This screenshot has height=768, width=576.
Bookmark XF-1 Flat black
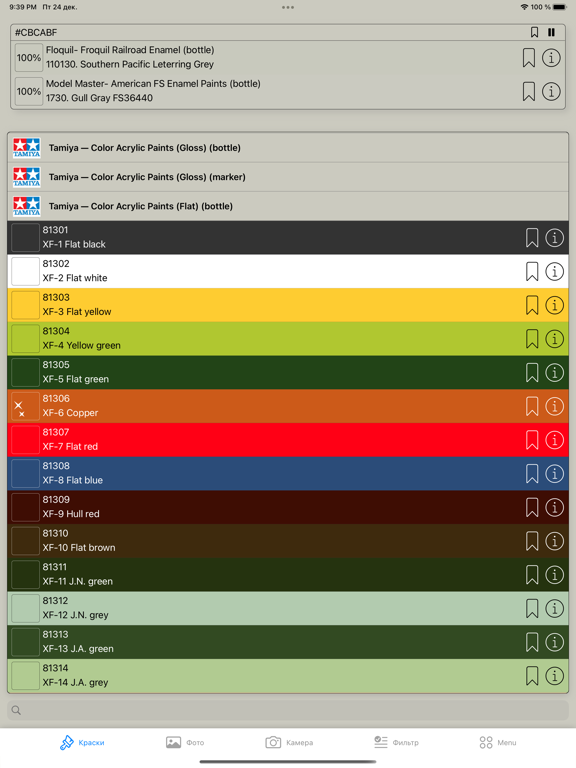pos(532,238)
